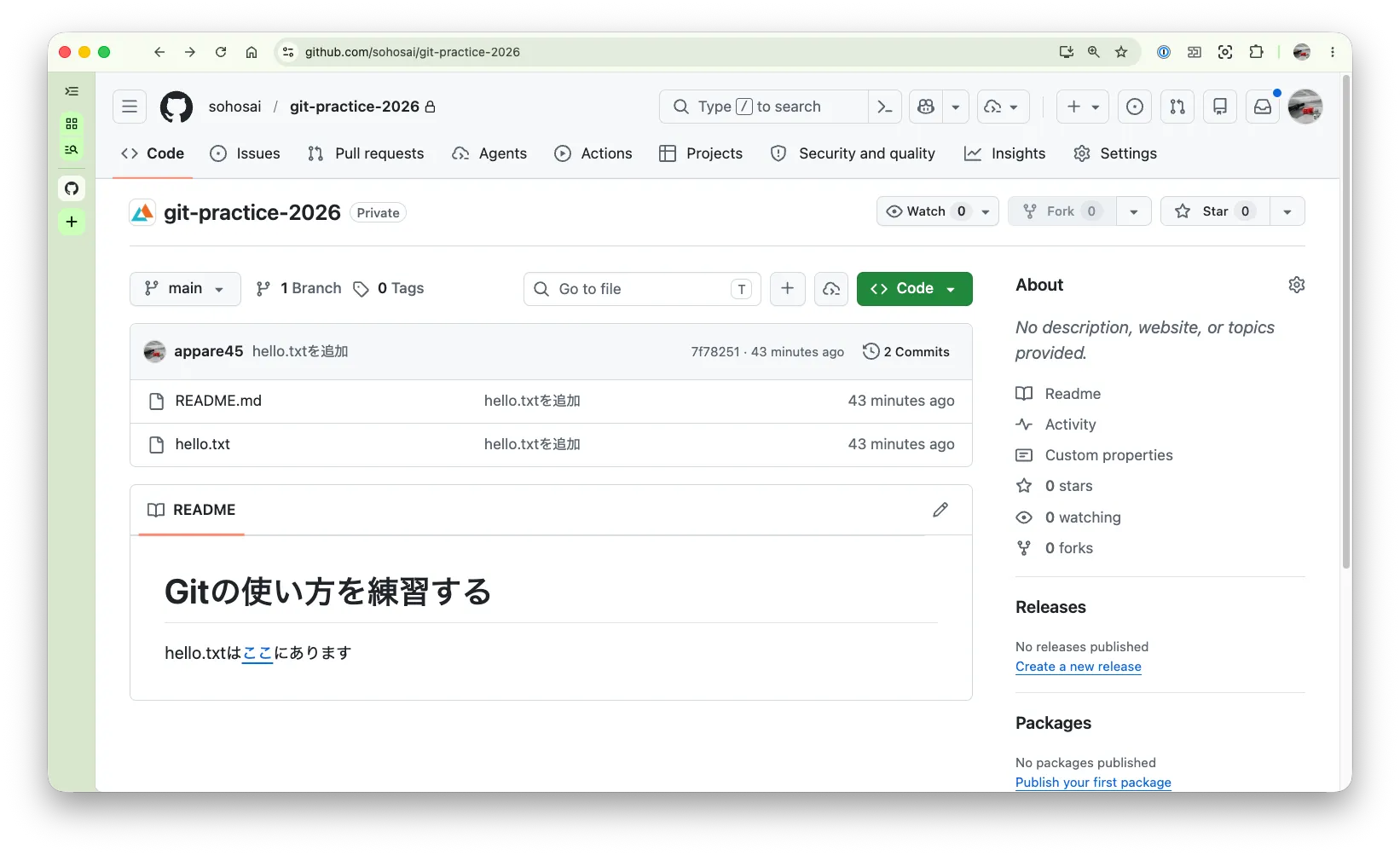
Task: Open the 0 Tags link
Action: [x=389, y=289]
